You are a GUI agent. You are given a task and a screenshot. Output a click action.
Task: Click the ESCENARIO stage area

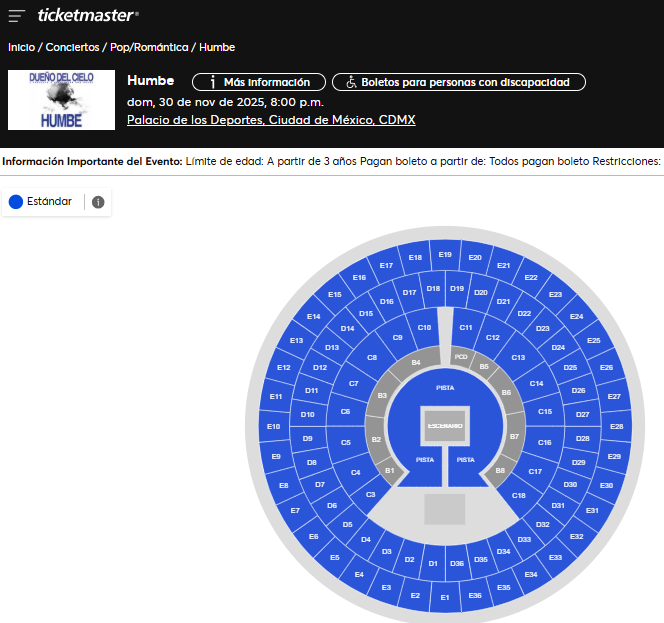(x=445, y=426)
